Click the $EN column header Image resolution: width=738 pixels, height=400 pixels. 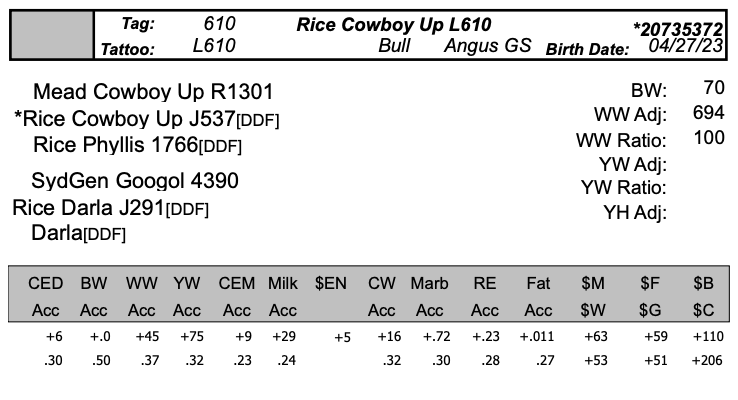point(330,283)
